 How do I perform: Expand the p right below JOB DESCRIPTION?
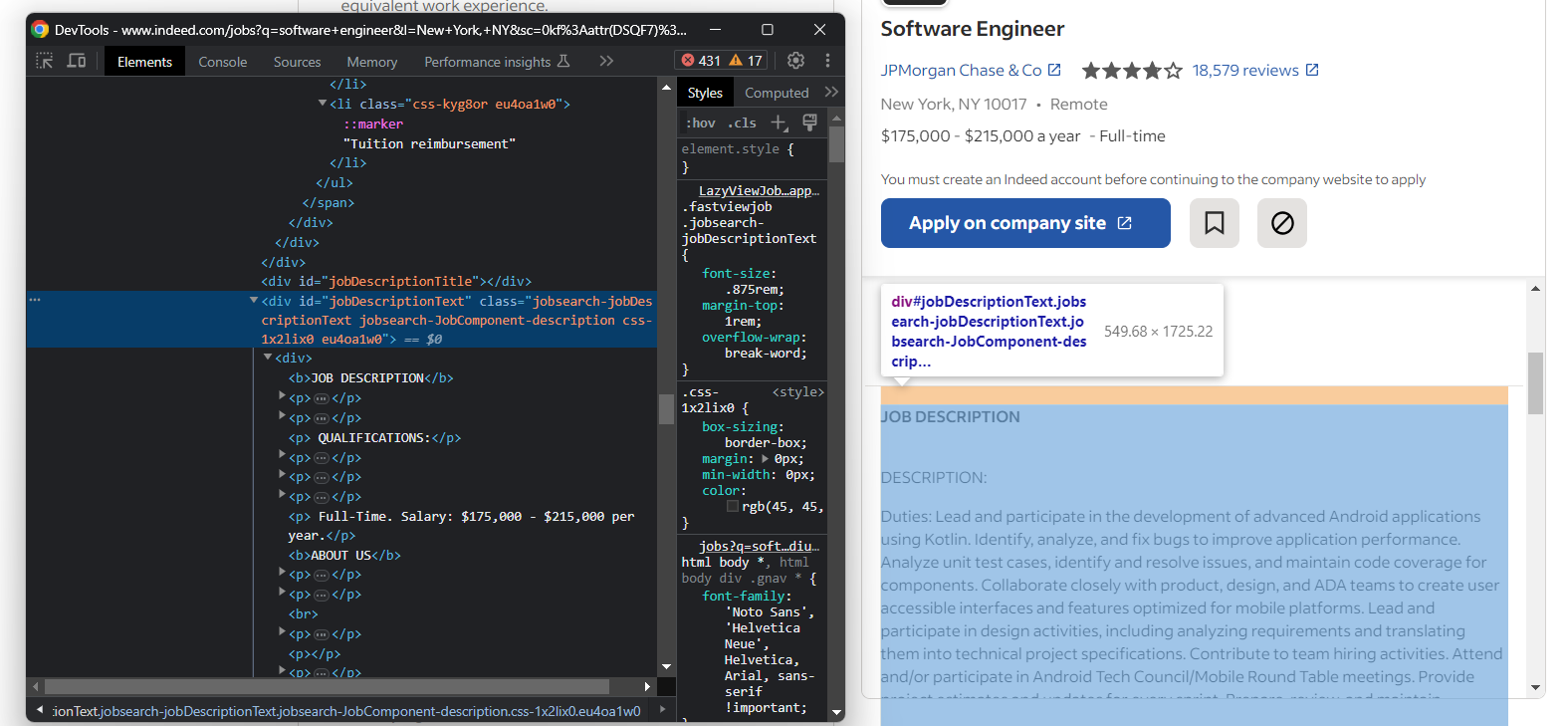[x=283, y=396]
